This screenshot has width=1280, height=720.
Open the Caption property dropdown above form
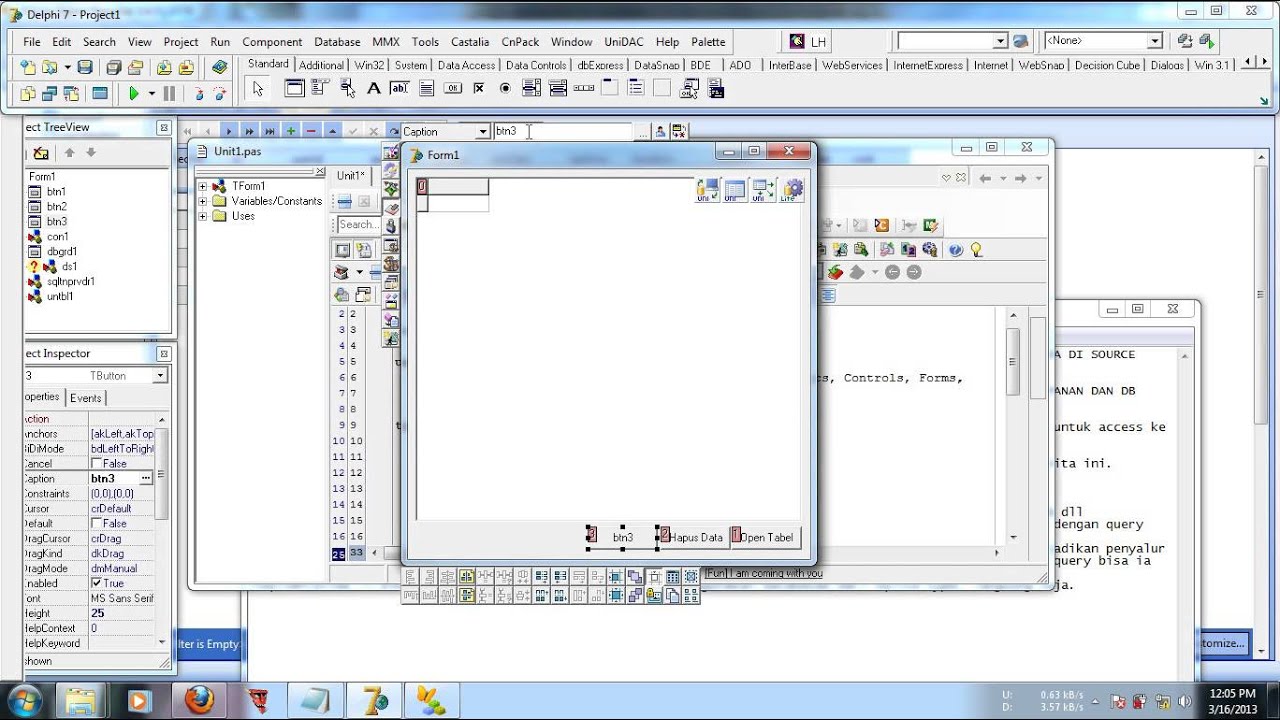pos(483,132)
